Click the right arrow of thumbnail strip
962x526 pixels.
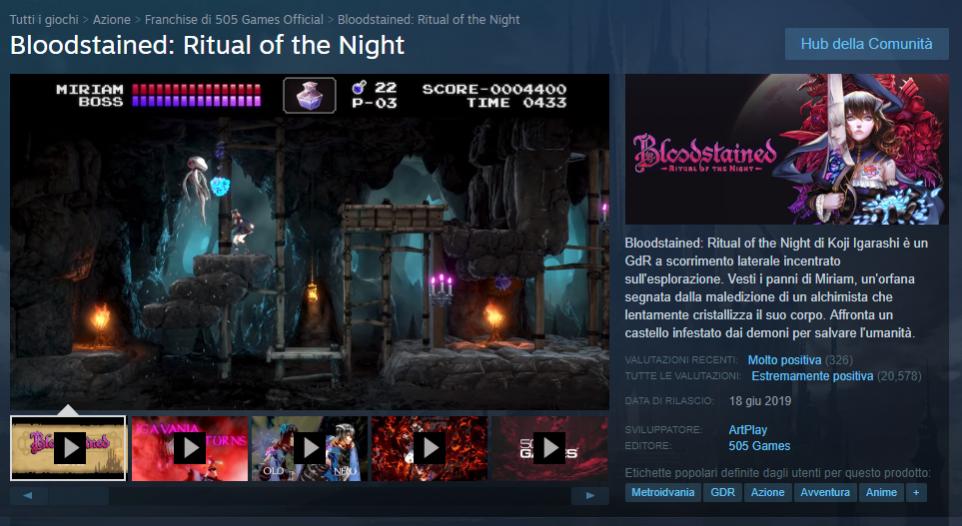coord(590,495)
